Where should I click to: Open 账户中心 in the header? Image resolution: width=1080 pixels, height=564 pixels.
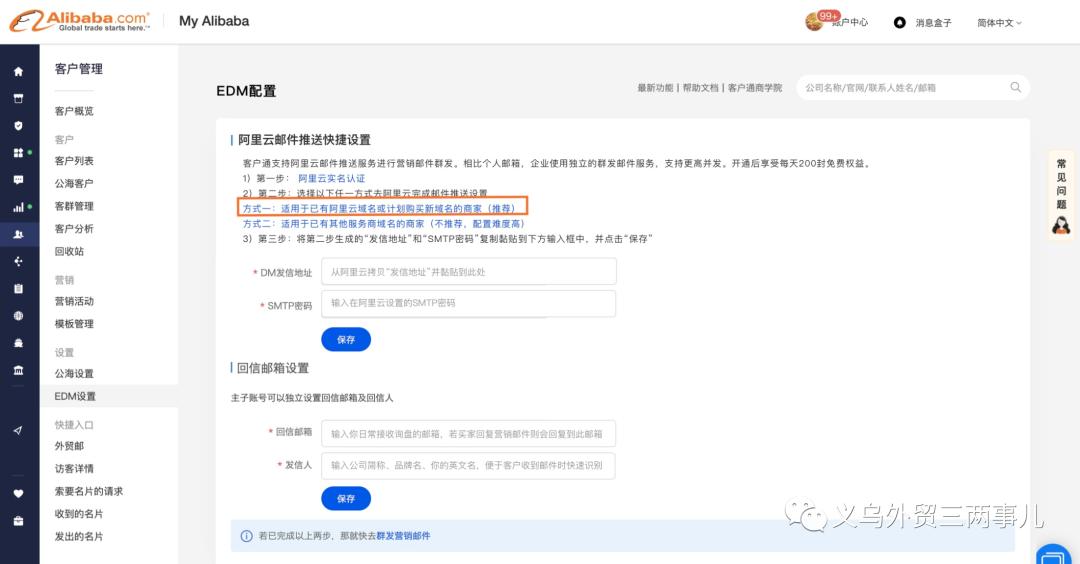(x=850, y=23)
